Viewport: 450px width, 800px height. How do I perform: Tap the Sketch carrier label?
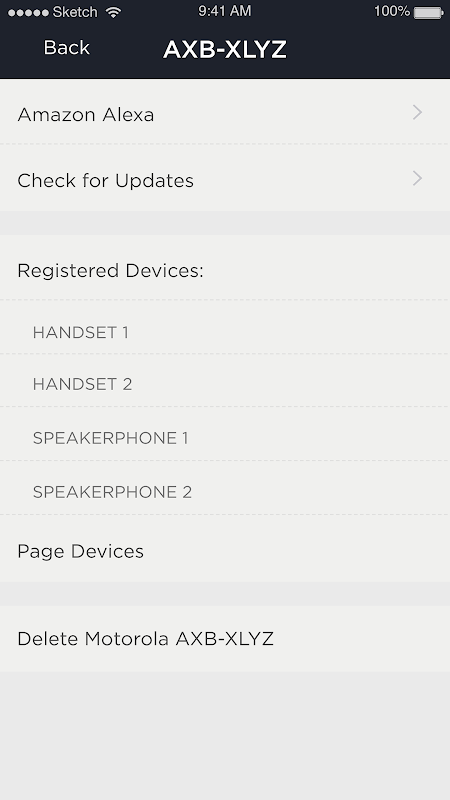click(74, 12)
